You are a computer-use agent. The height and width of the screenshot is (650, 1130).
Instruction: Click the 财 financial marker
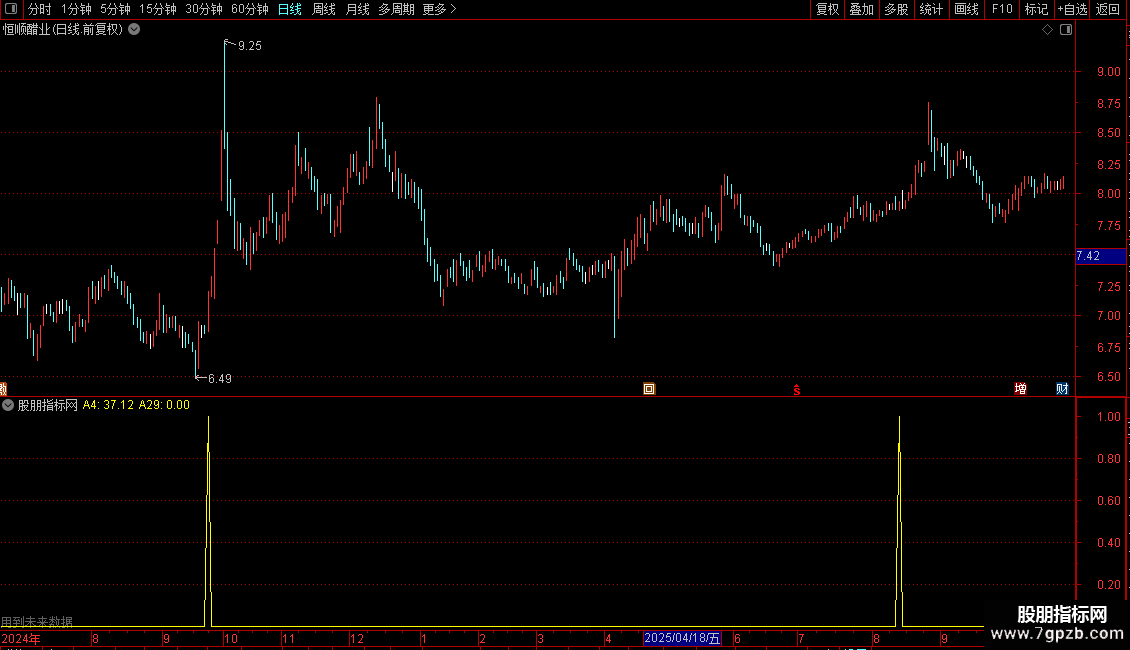pos(1062,389)
